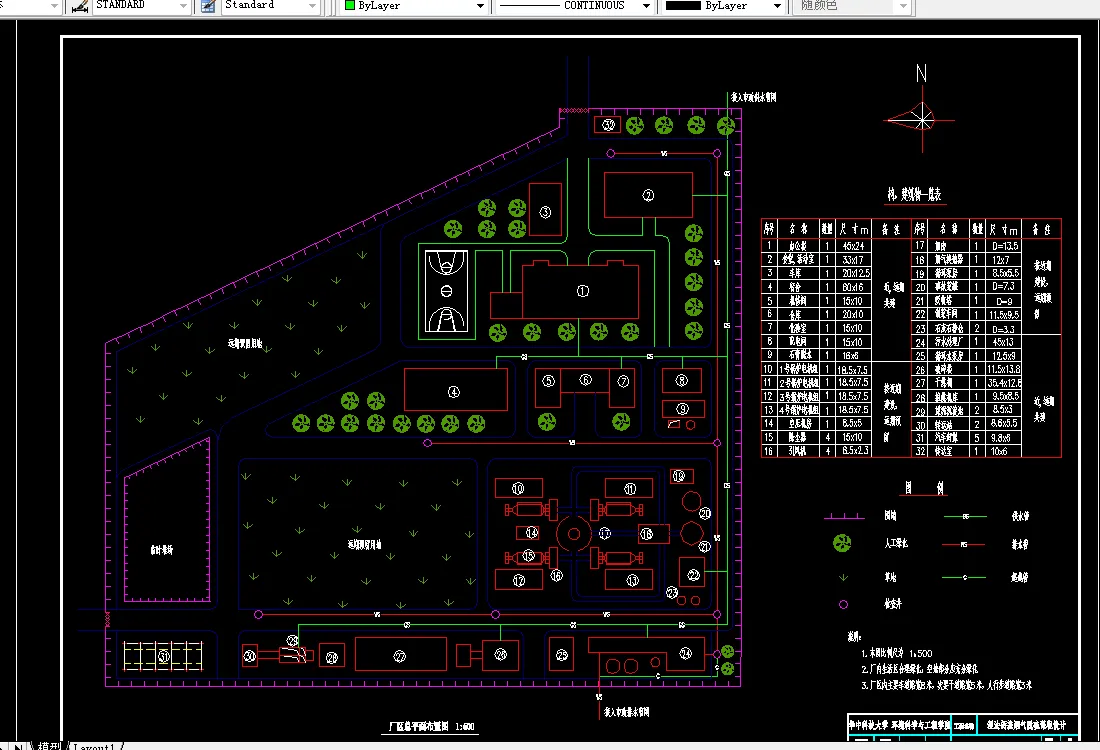Select building number 9 label
1100x750 pixels.
pyautogui.click(x=682, y=409)
